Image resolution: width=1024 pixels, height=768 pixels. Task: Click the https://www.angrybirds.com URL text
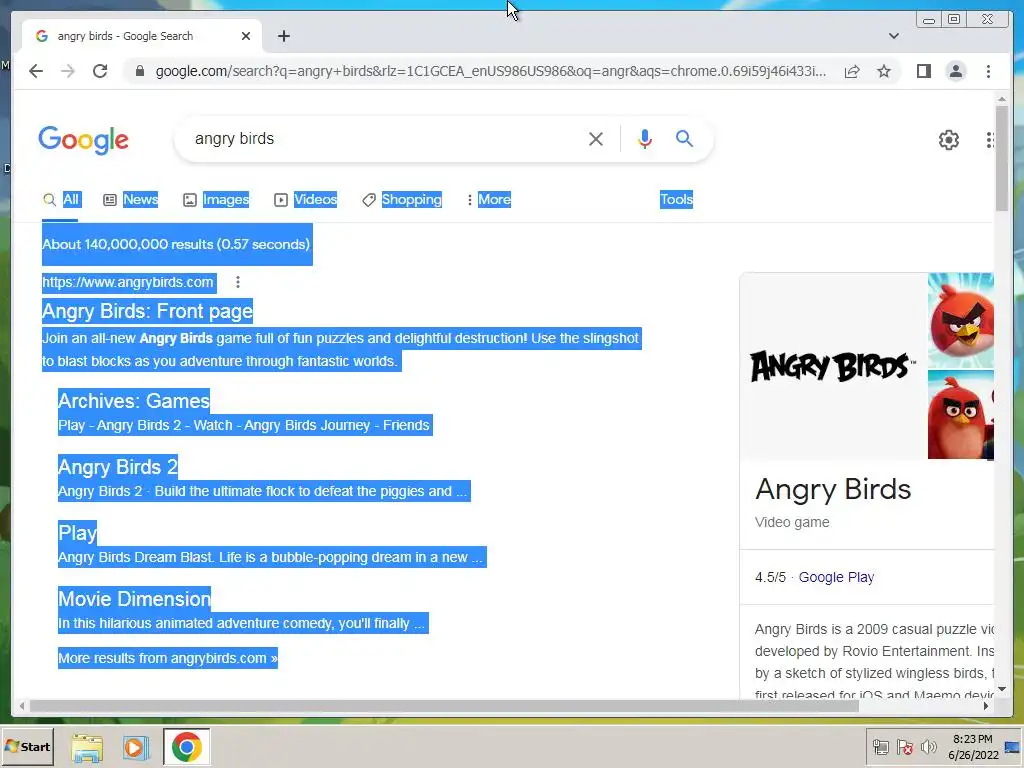(128, 282)
